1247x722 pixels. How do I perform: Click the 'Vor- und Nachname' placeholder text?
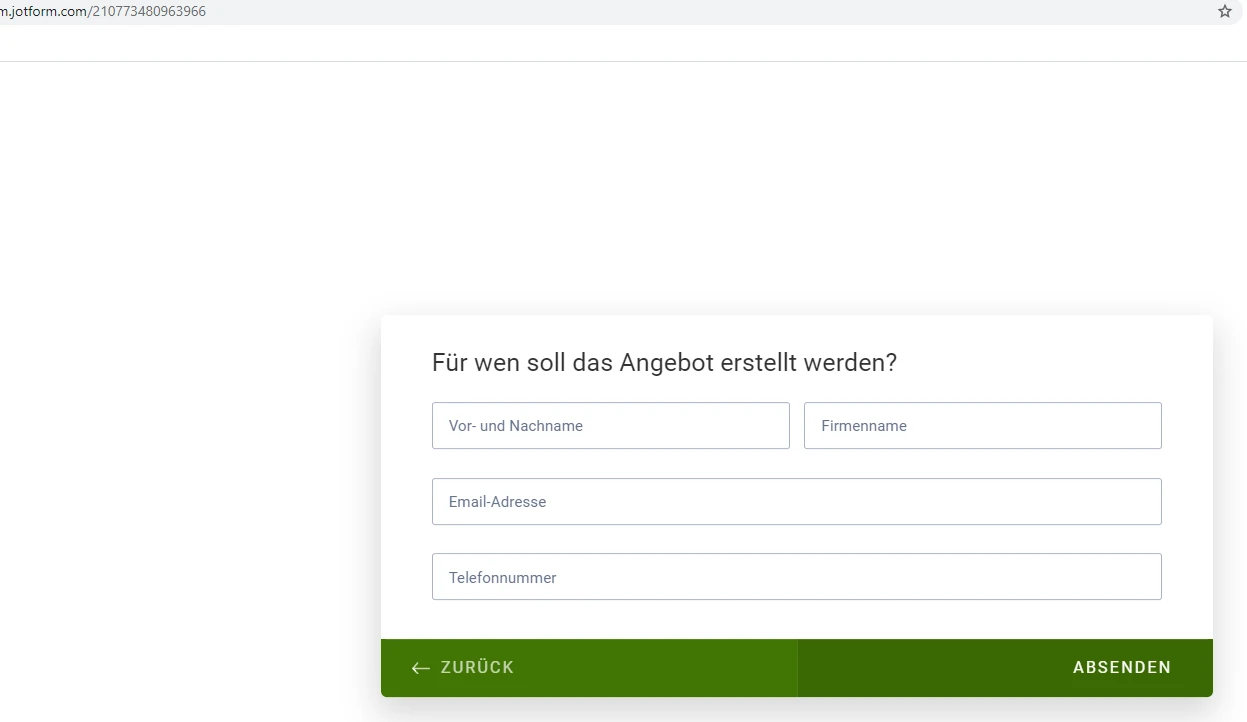515,426
